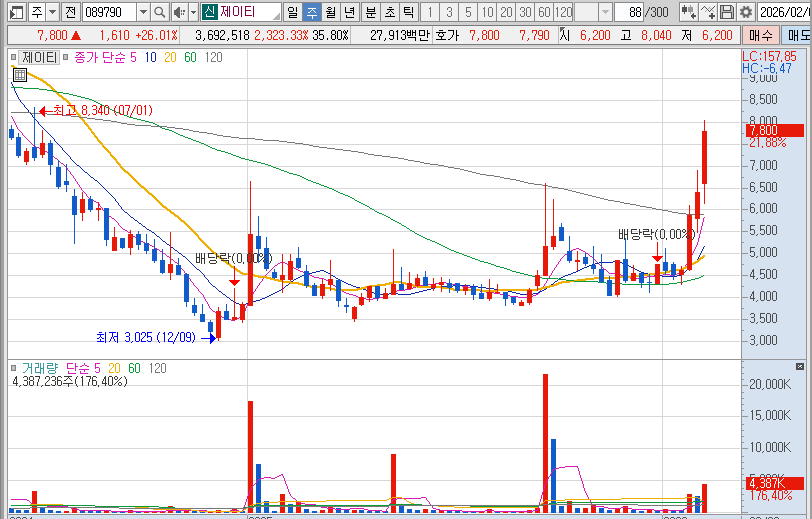Click the 최고 8,340 (07/01) annotation

click(x=103, y=110)
